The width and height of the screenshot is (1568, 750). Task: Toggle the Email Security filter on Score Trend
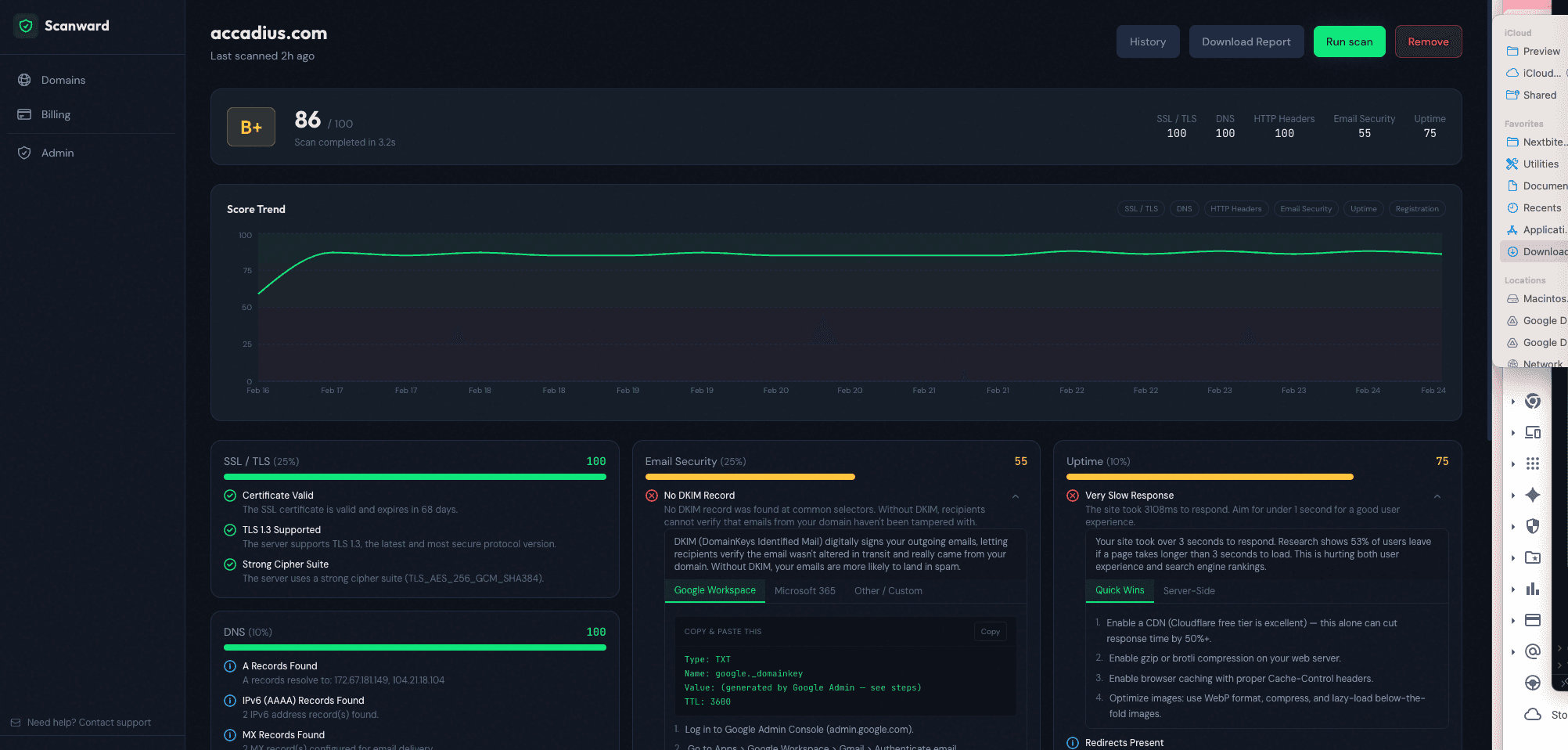click(x=1306, y=209)
